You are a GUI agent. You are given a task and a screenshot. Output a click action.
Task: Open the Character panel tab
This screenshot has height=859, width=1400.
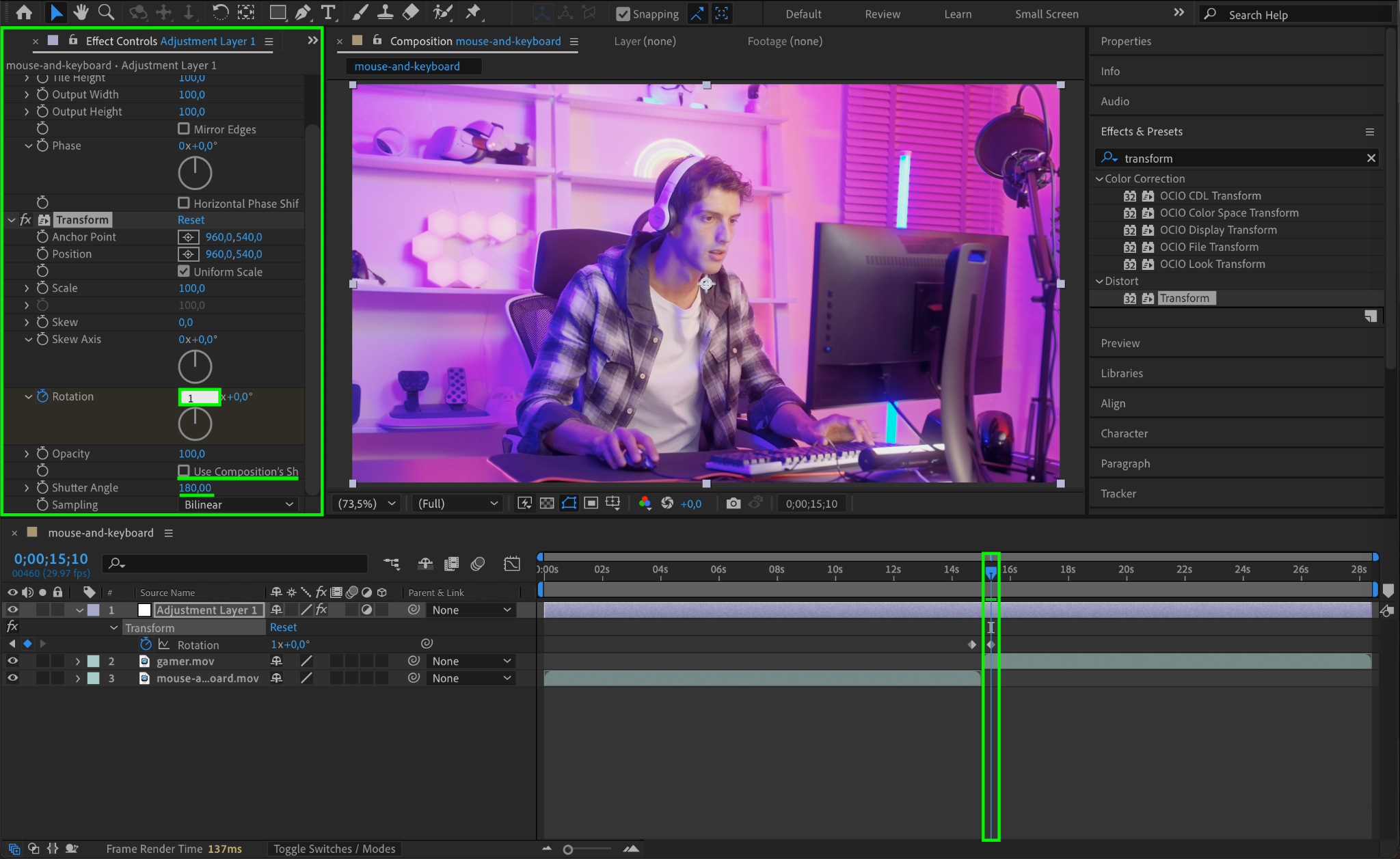tap(1124, 433)
